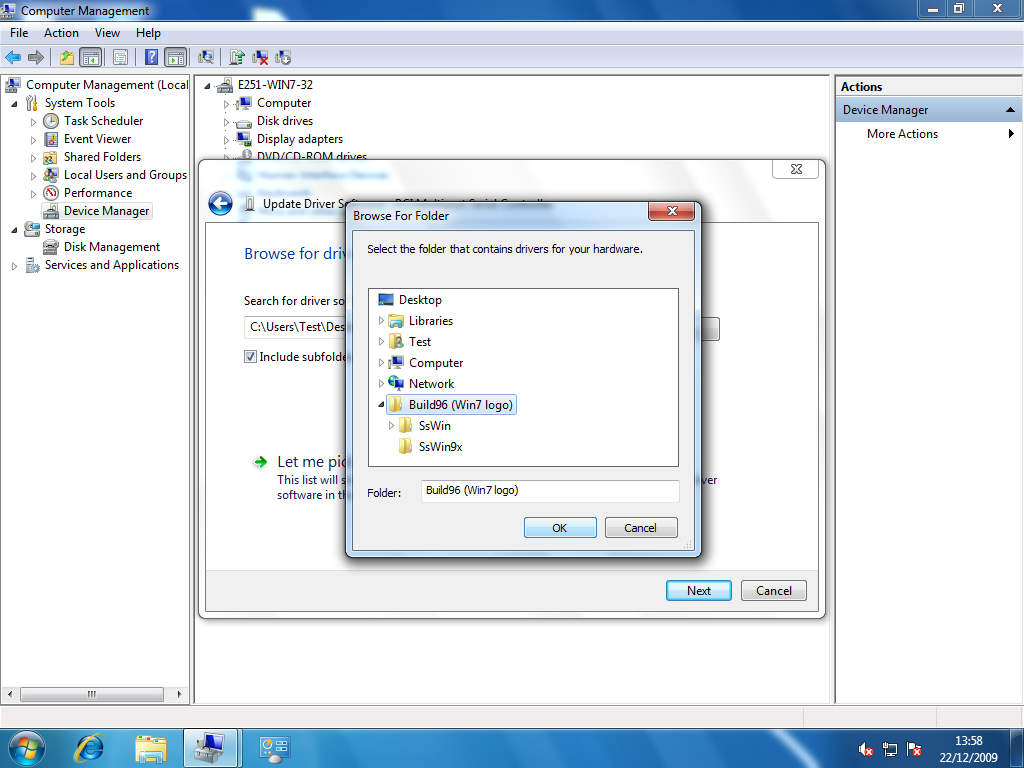Click the blue back arrow in Update Driver wizard
This screenshot has width=1024, height=768.
[x=220, y=203]
